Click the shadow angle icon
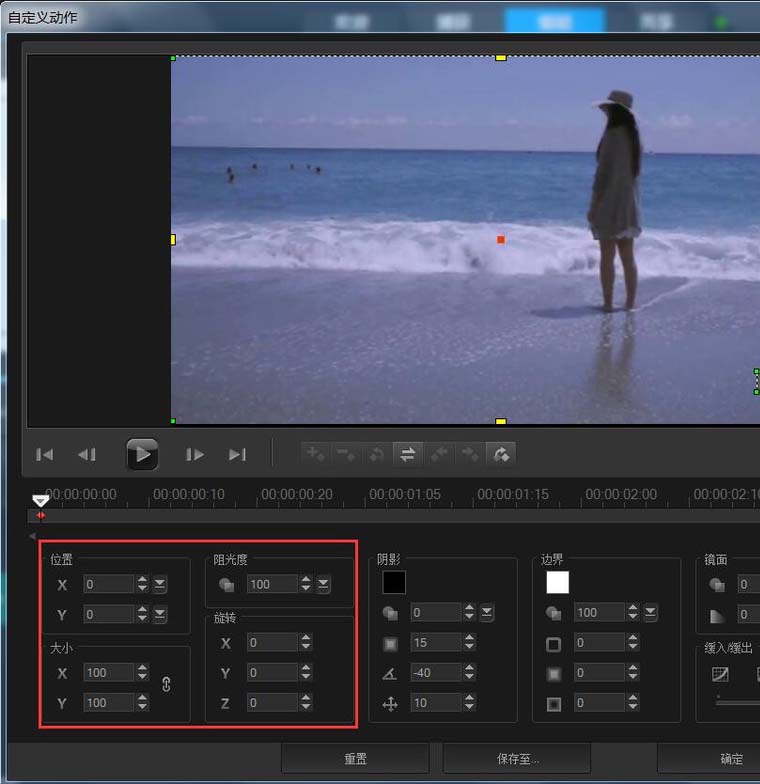 click(390, 674)
